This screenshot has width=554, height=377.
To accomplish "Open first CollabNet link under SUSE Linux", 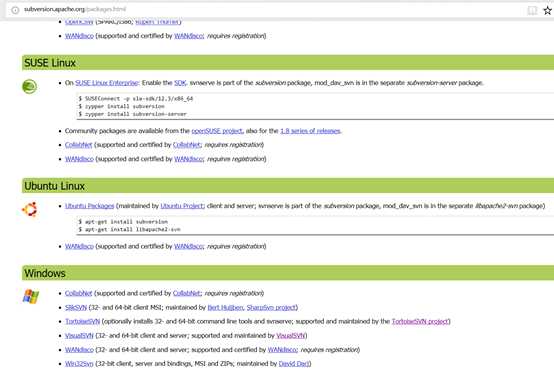I will click(78, 145).
